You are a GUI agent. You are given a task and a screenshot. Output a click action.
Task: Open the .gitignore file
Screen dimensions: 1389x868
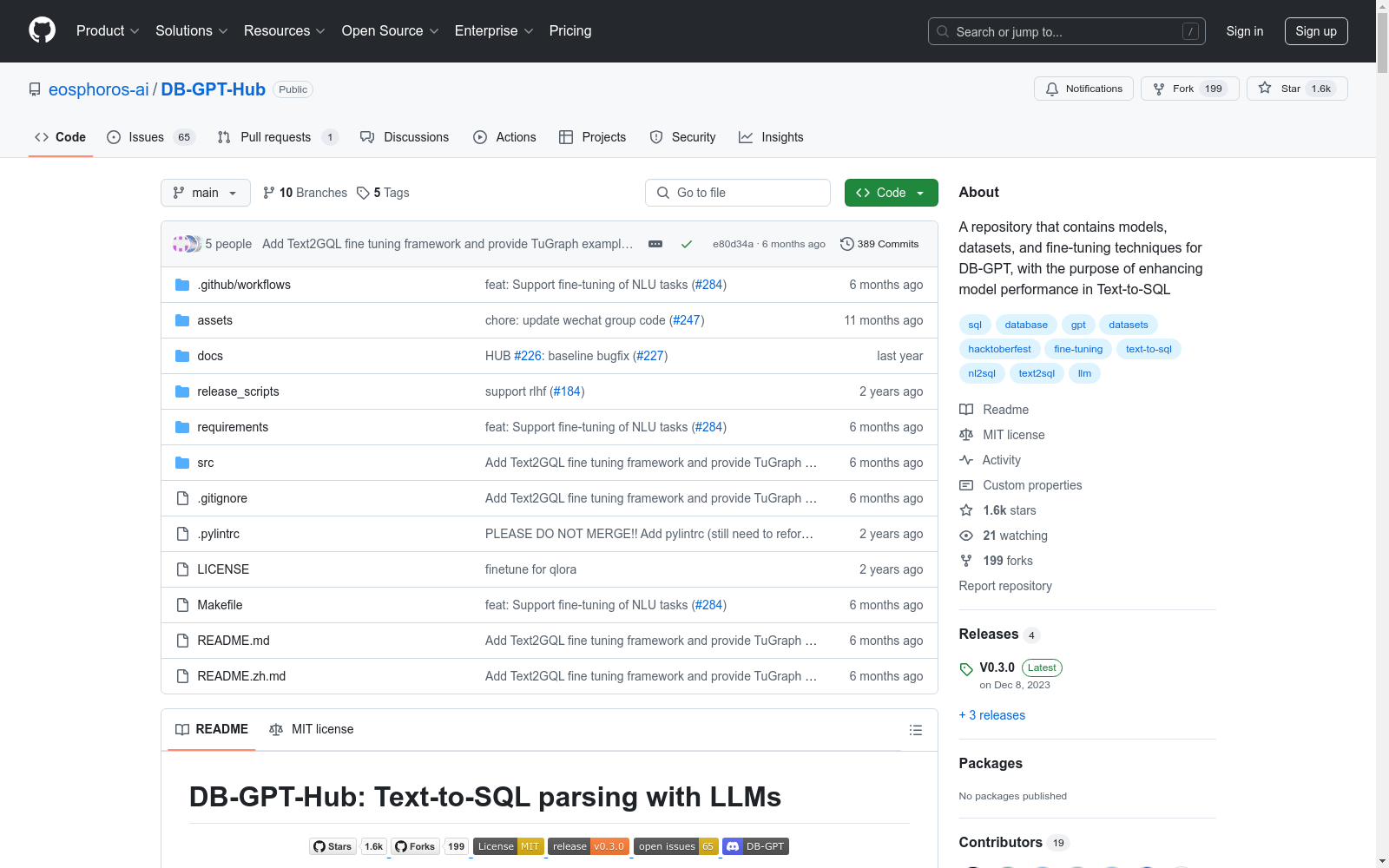point(222,498)
